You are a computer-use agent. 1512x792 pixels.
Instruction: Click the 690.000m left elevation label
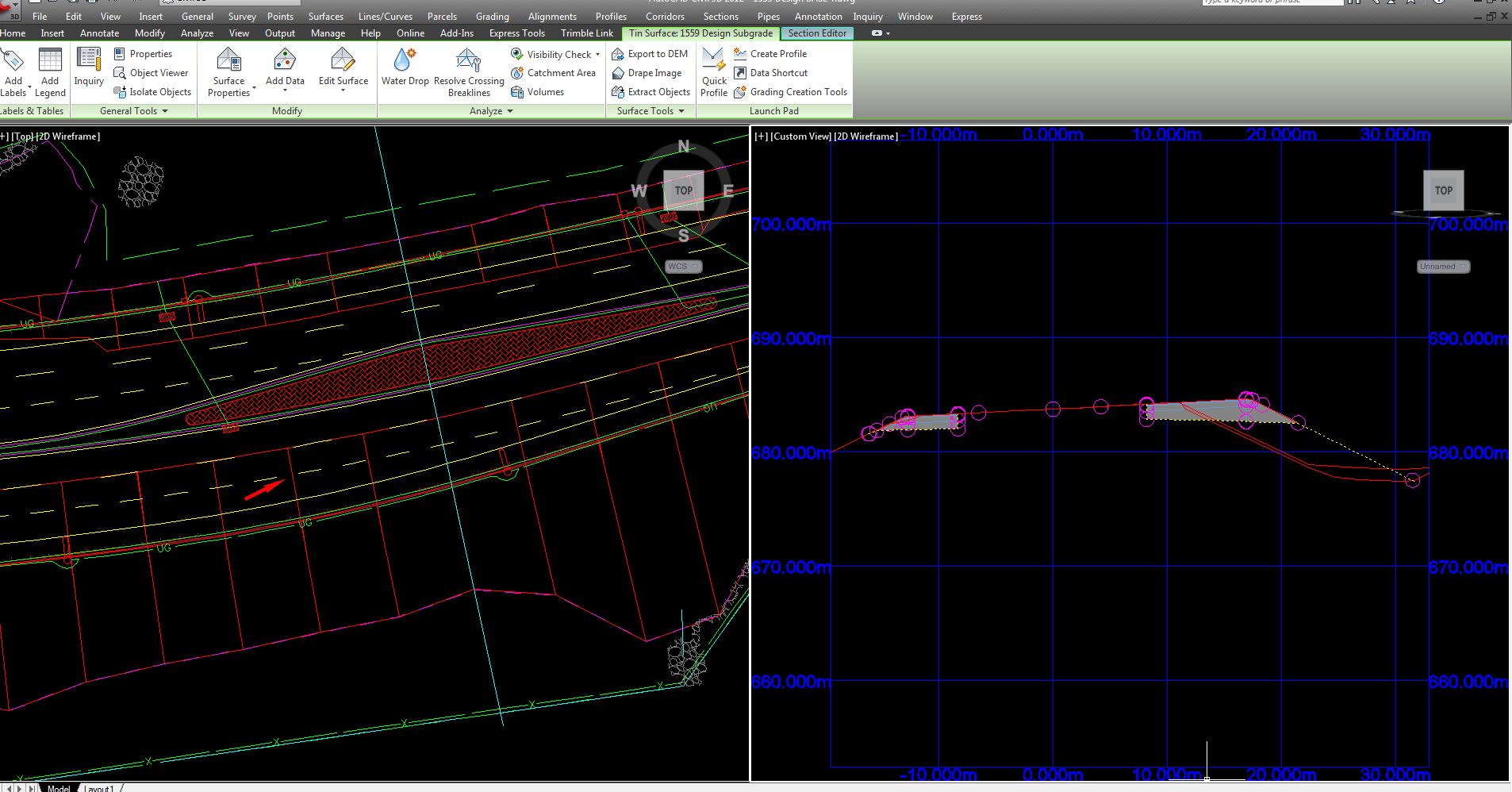[791, 339]
